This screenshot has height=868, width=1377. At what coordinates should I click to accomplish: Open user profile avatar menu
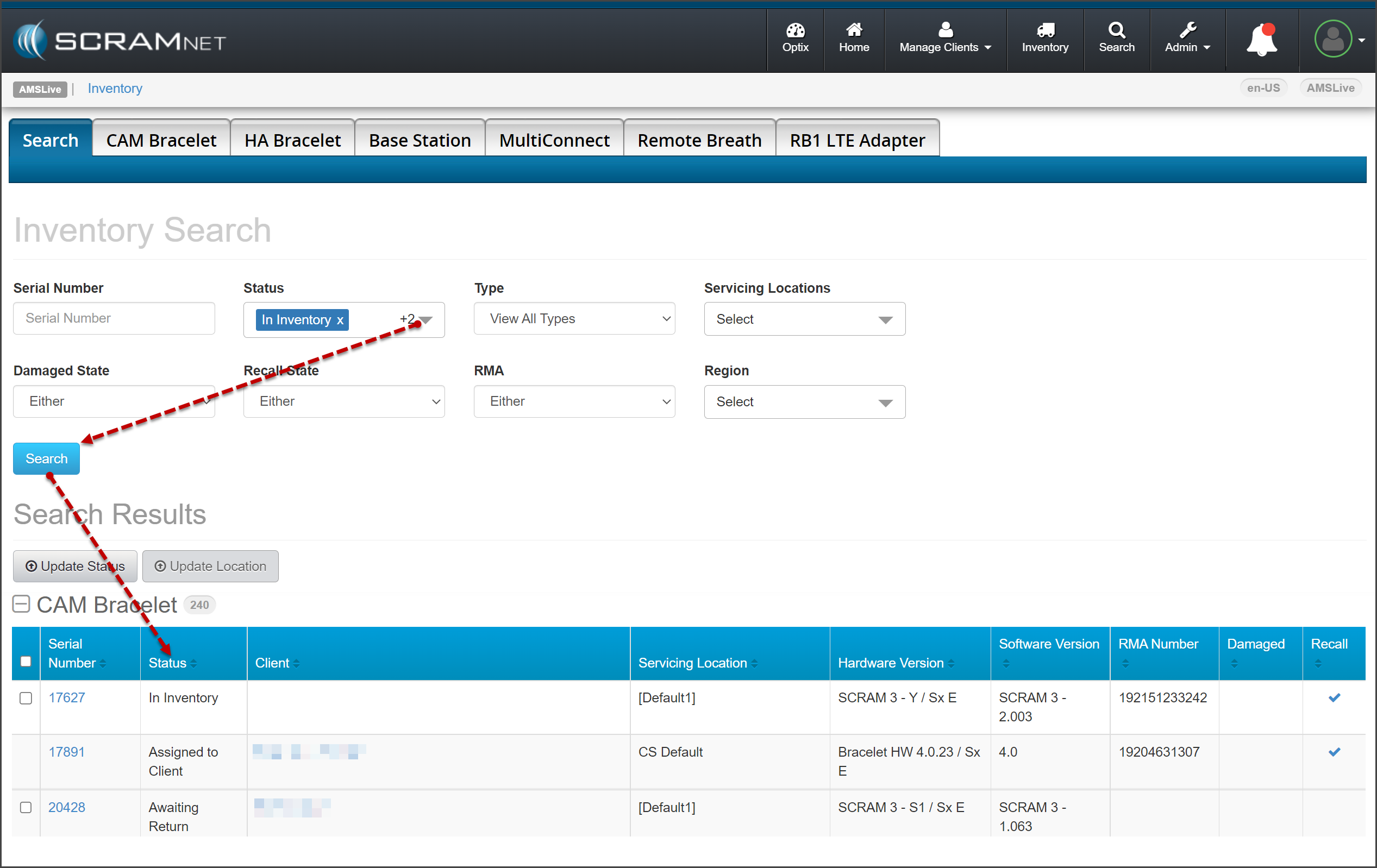tap(1334, 39)
